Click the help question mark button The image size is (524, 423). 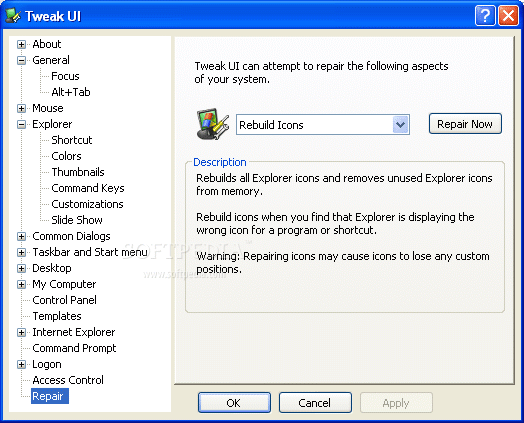(485, 16)
